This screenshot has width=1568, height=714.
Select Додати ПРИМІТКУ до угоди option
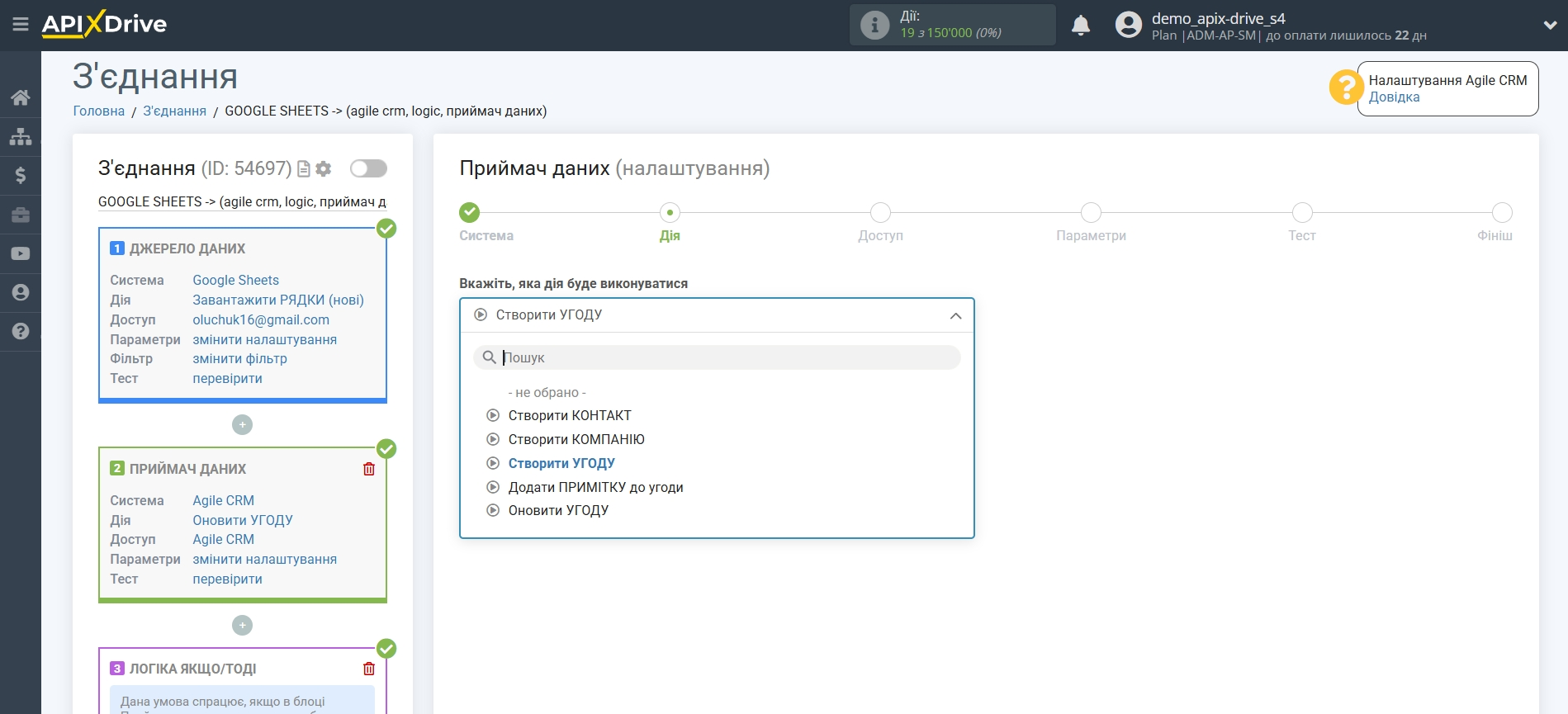[595, 488]
